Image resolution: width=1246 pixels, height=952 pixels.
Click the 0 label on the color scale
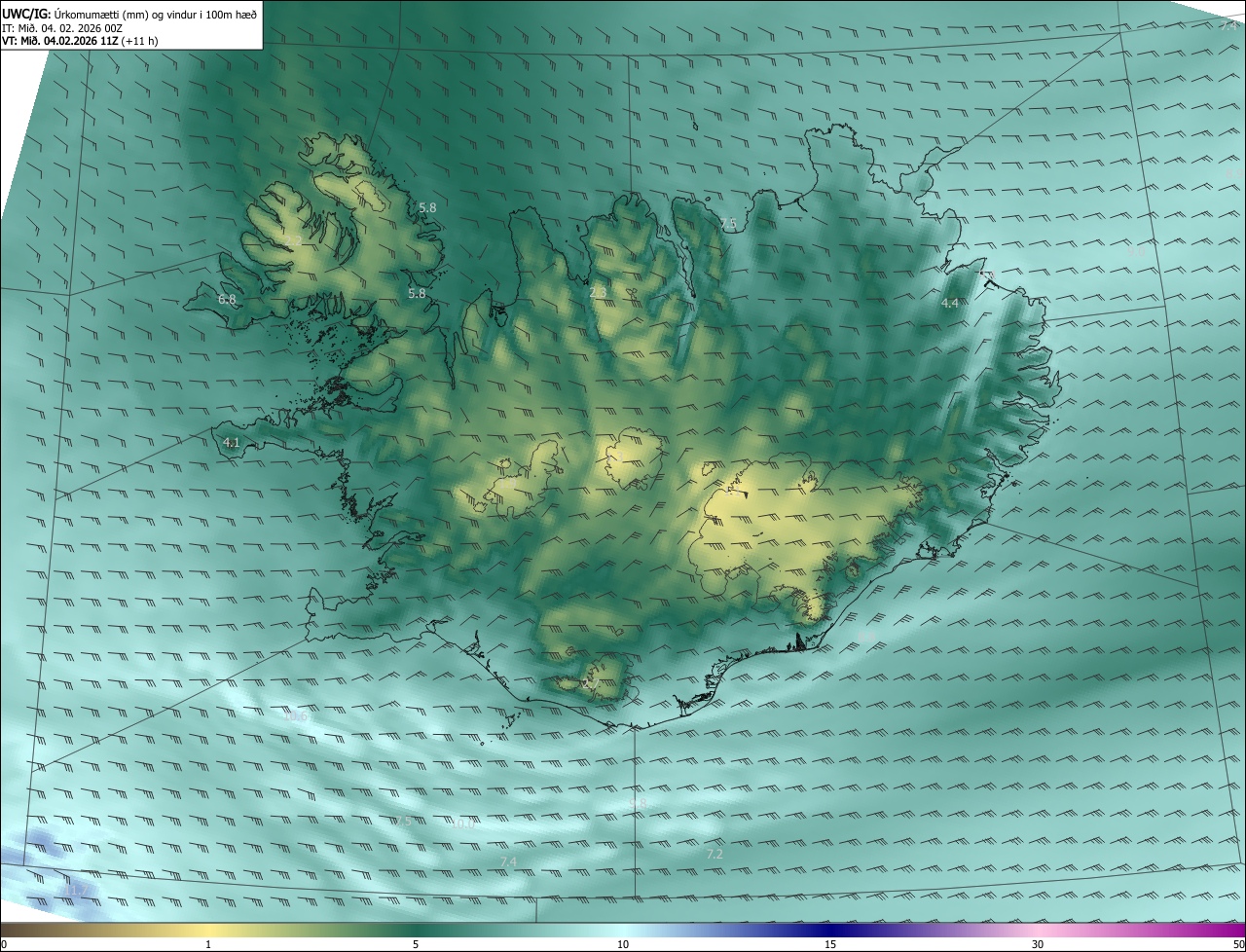[x=4, y=944]
